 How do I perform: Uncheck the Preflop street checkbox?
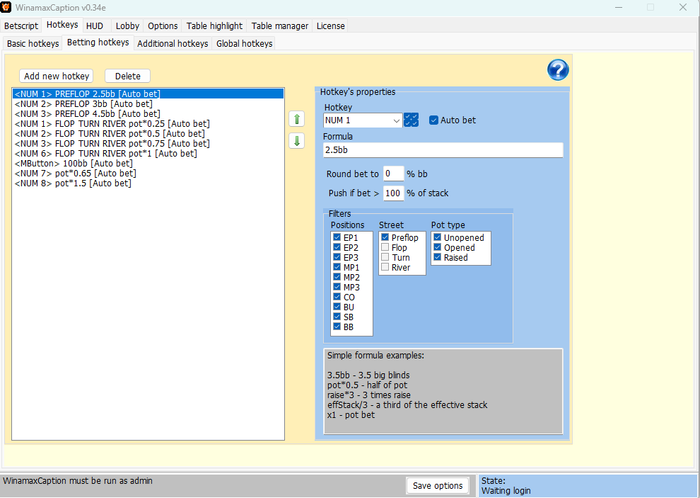[385, 237]
